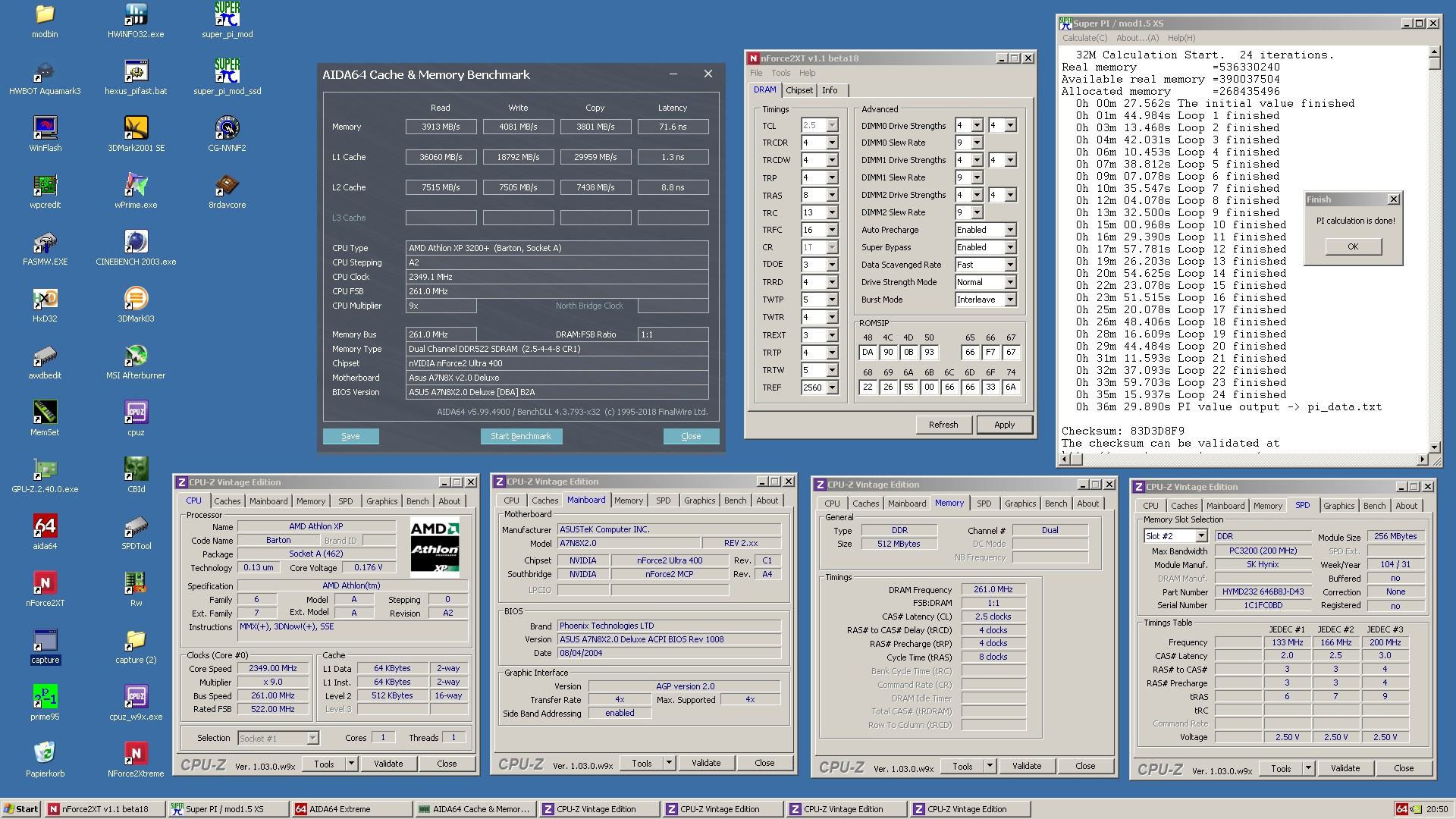Image resolution: width=1456 pixels, height=819 pixels.
Task: Click Start Benchmark in AIDA64
Action: pyautogui.click(x=521, y=436)
